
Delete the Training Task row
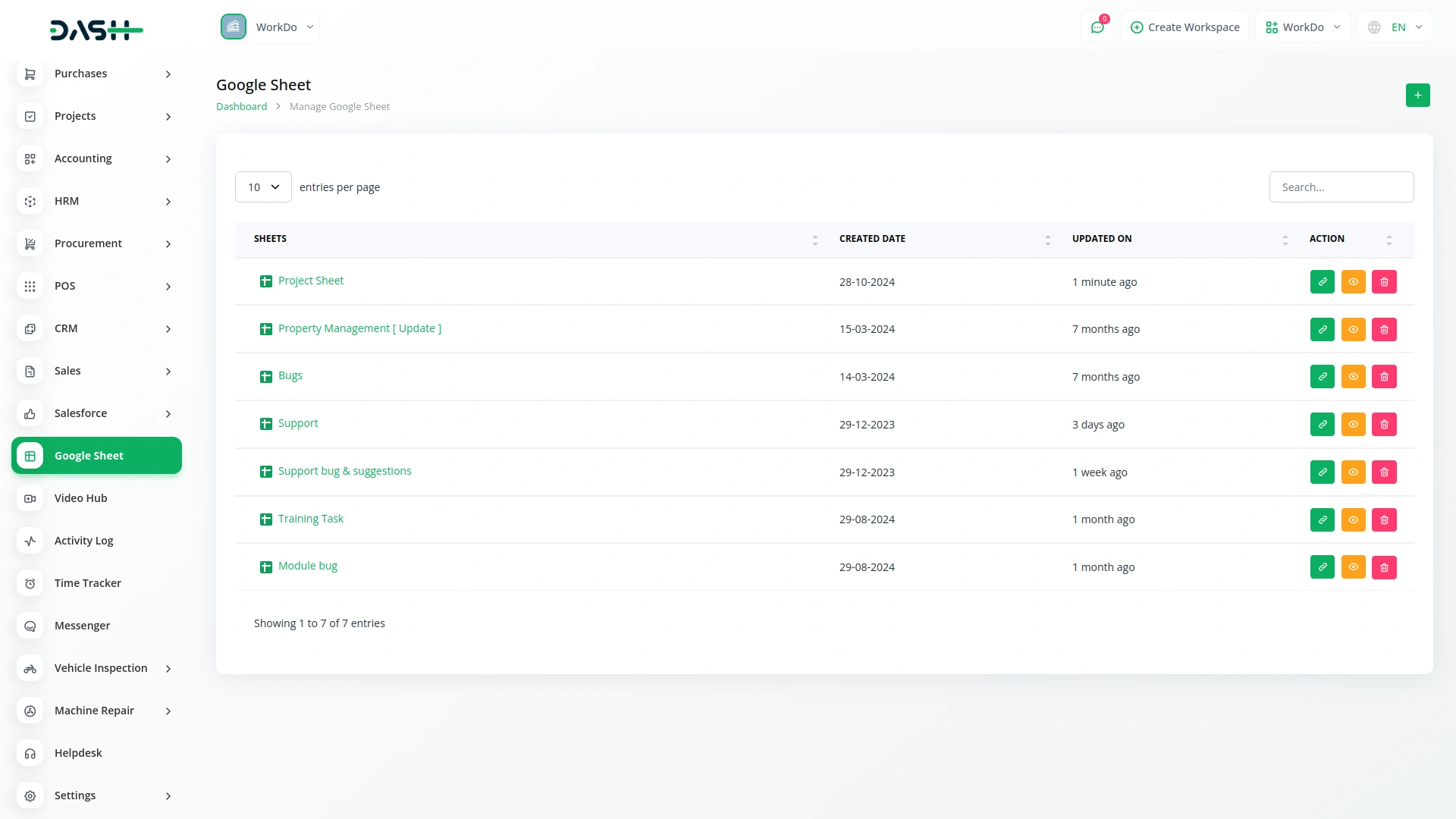pyautogui.click(x=1385, y=520)
